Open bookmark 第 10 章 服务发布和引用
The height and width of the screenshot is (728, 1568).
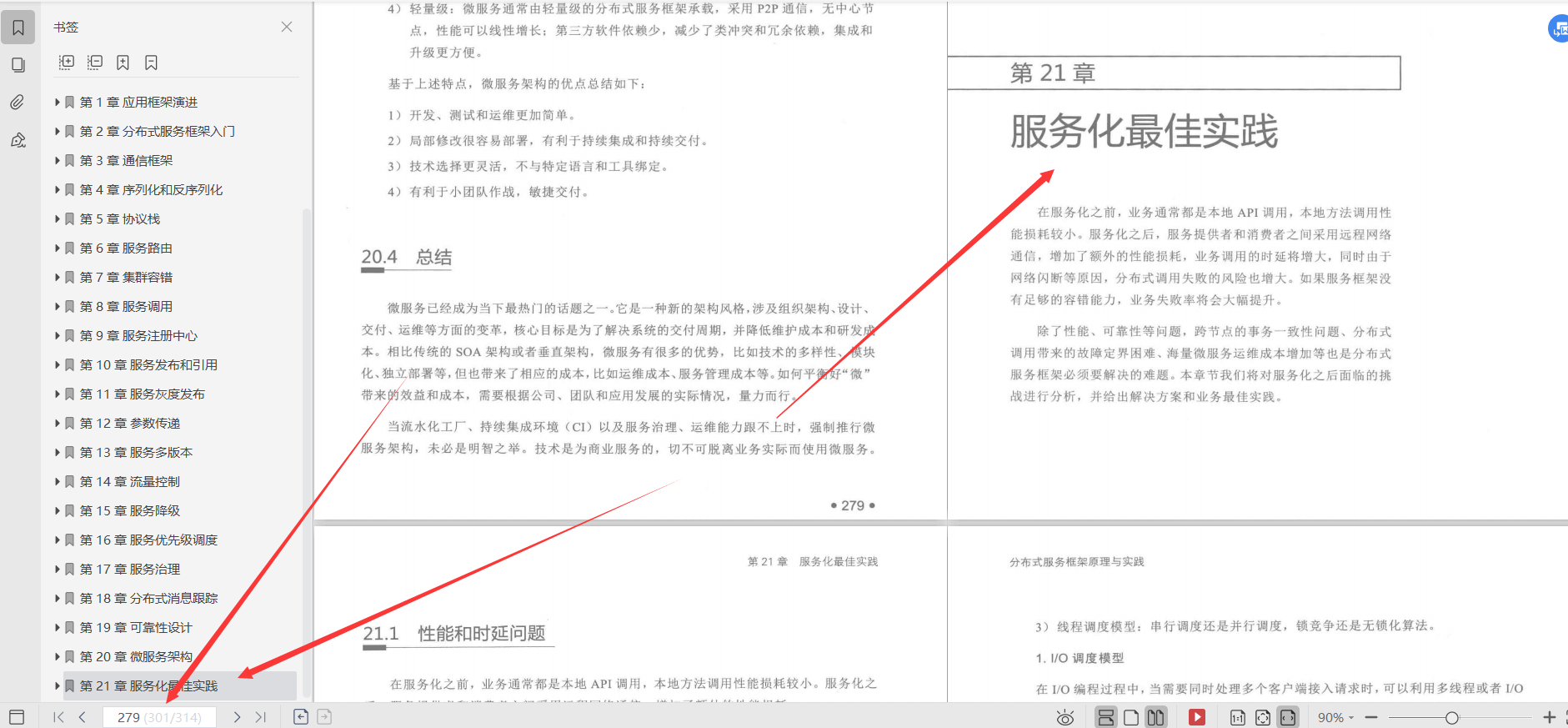pyautogui.click(x=148, y=364)
